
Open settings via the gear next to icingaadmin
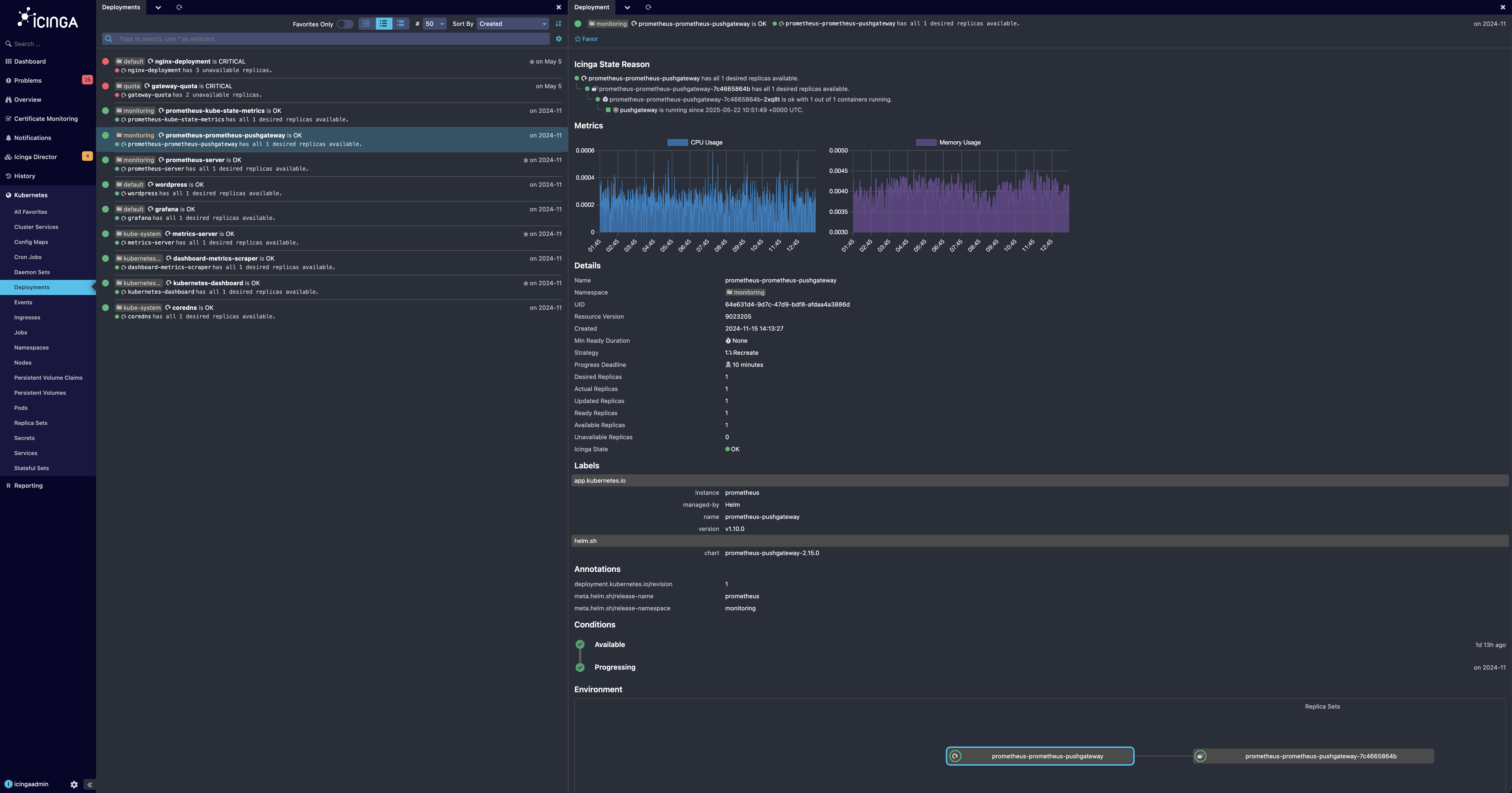[74, 784]
